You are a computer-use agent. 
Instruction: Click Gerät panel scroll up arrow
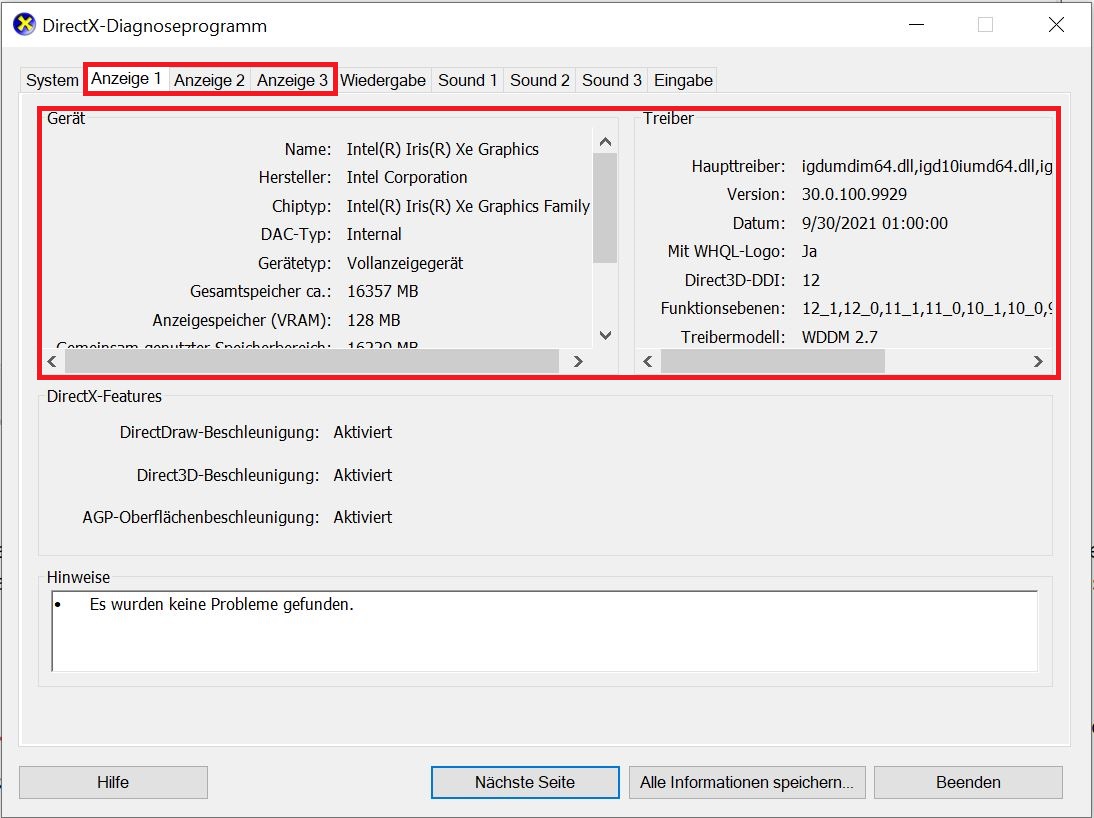coord(605,142)
